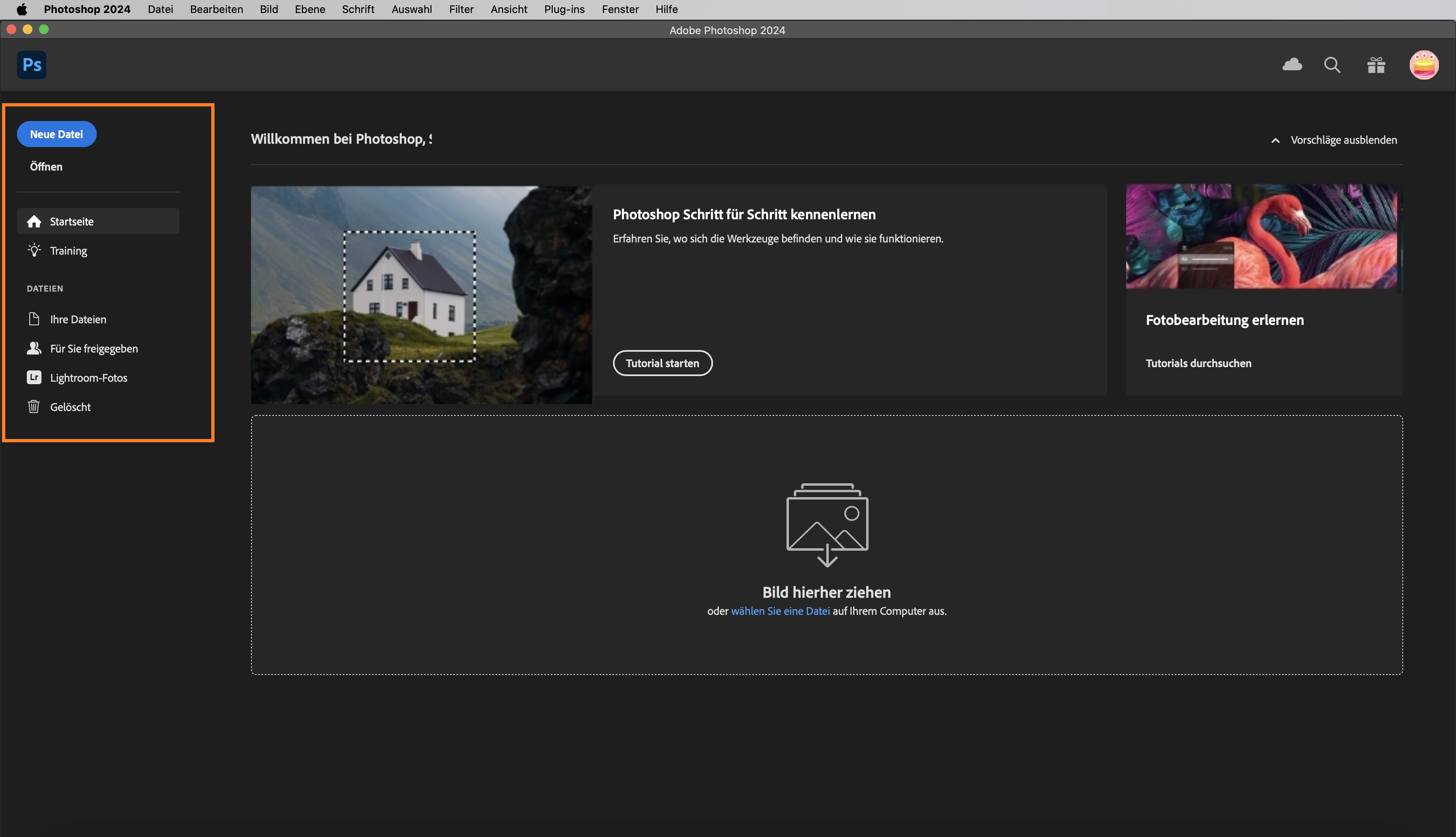Open the cloud documents sync status
This screenshot has width=1456, height=837.
(x=1291, y=65)
